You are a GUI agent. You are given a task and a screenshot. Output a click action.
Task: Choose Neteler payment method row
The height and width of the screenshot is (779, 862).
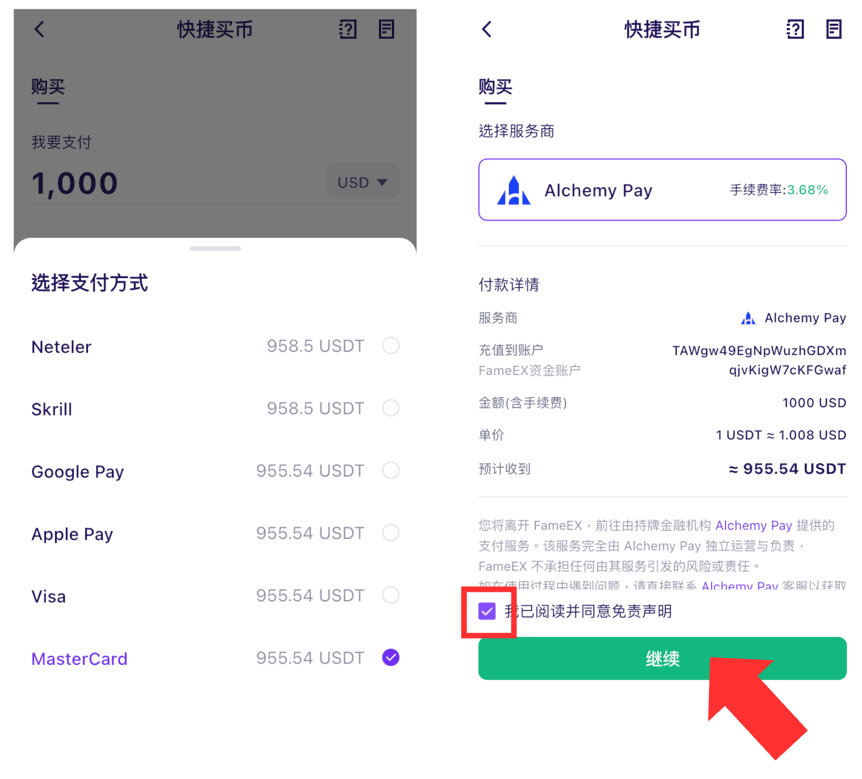click(x=215, y=346)
